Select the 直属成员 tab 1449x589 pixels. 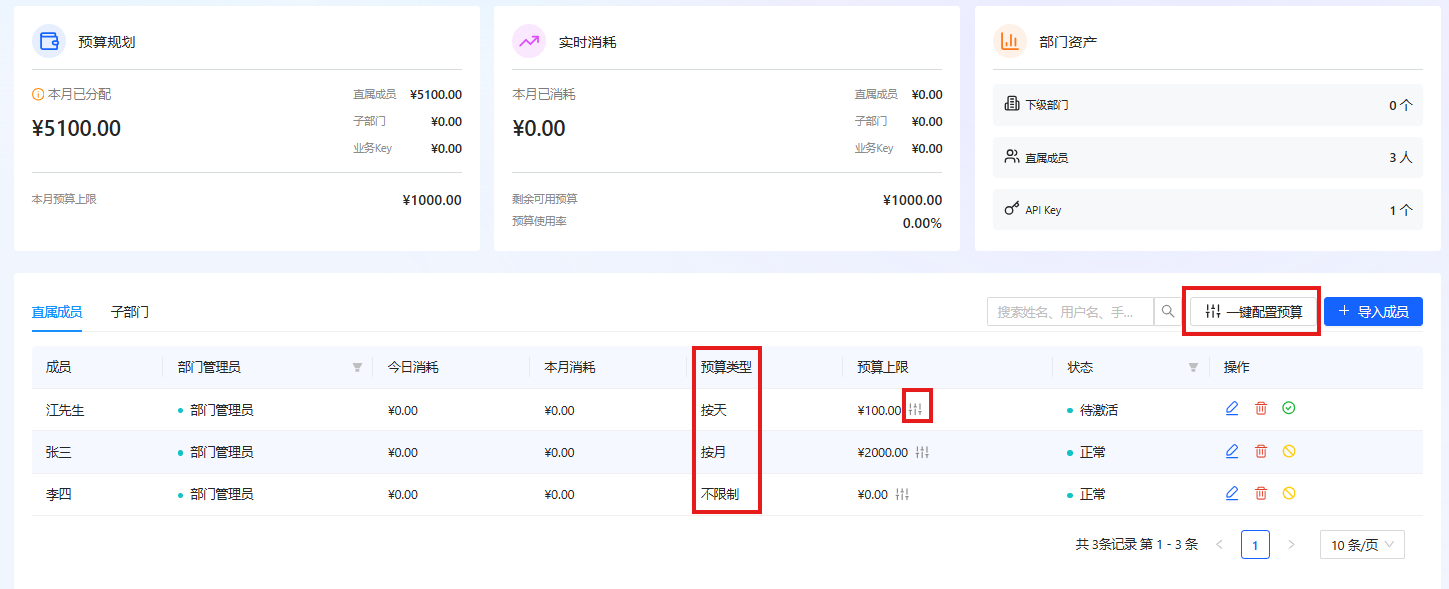point(57,312)
